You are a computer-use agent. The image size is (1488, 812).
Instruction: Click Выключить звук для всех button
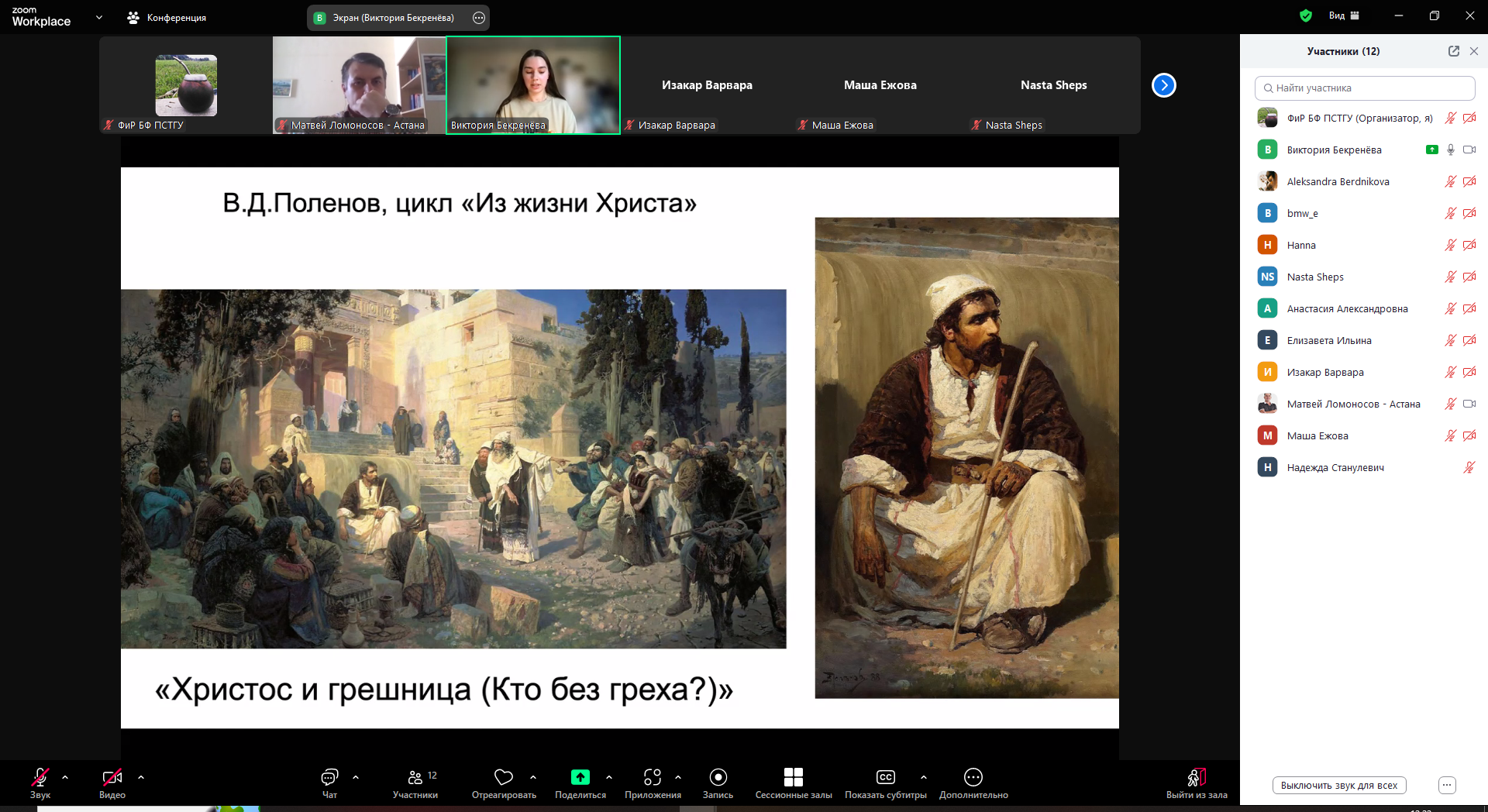(1339, 785)
